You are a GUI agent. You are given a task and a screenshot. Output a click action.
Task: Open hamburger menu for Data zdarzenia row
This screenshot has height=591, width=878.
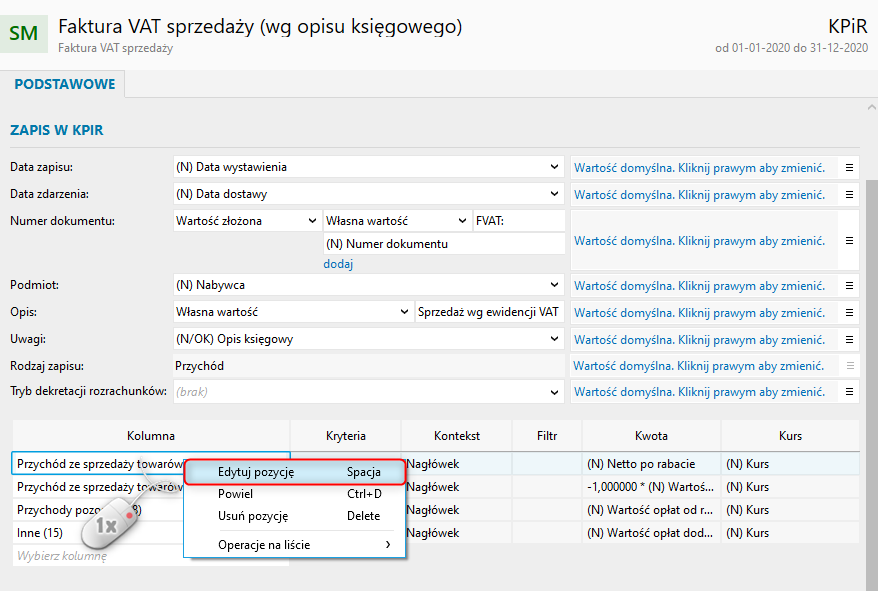[849, 194]
